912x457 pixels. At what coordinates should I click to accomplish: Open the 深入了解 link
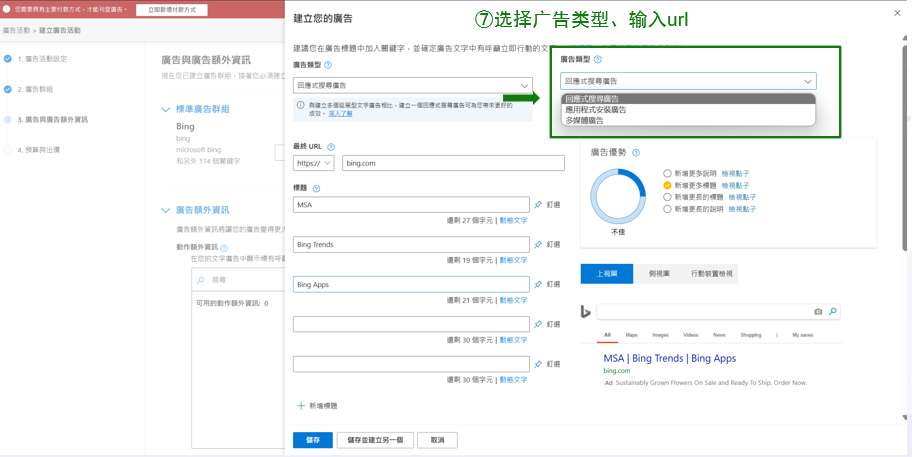(x=340, y=113)
